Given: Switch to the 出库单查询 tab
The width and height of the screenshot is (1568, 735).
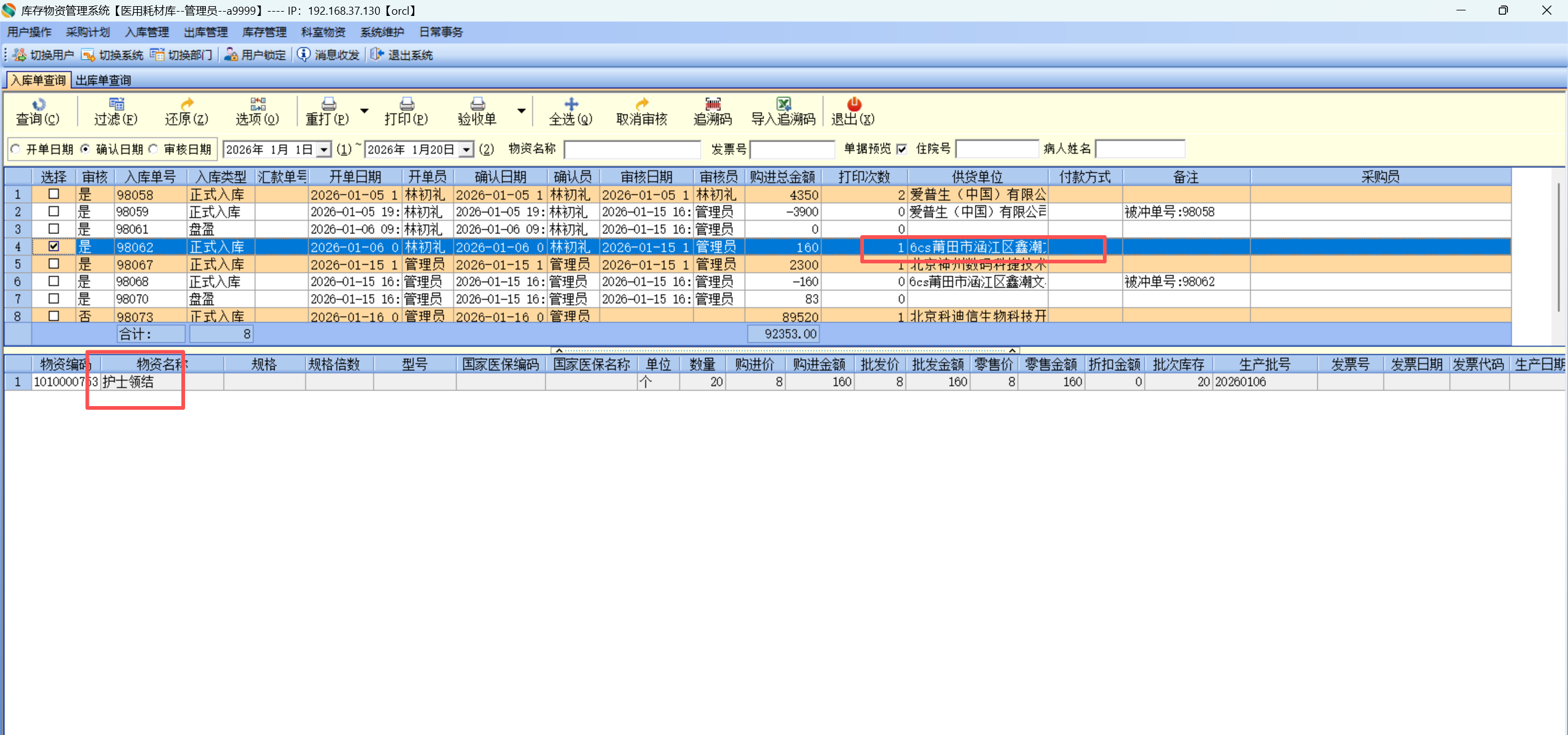Looking at the screenshot, I should click(104, 80).
